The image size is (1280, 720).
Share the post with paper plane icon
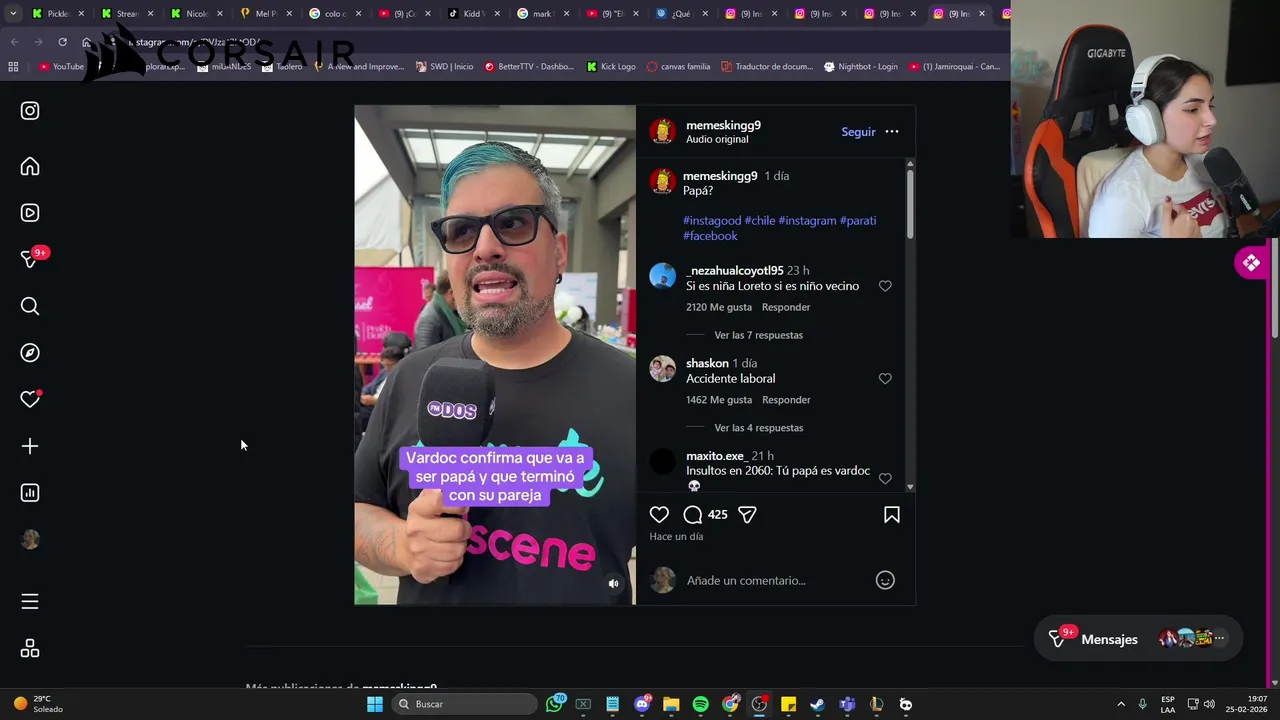(x=747, y=514)
